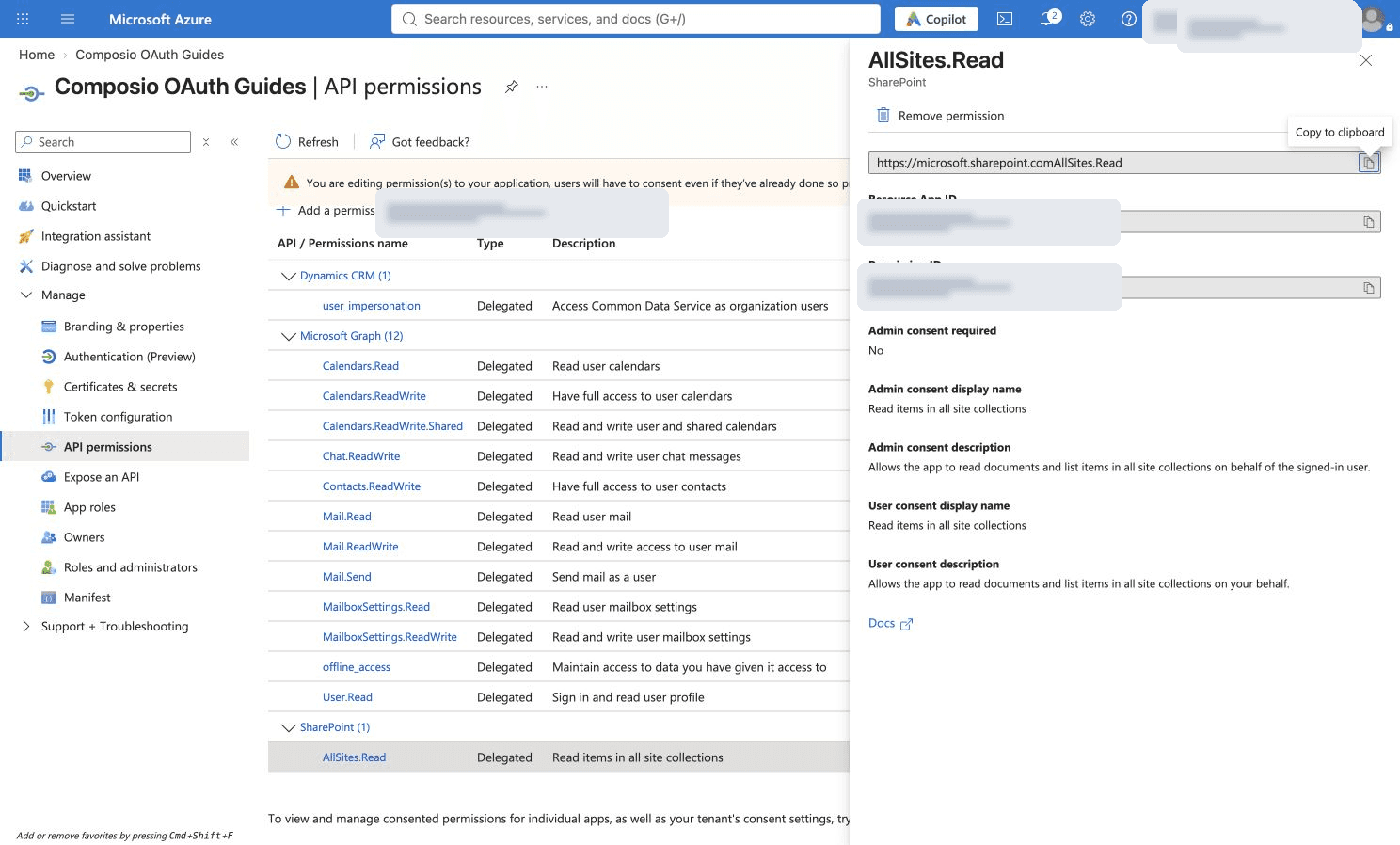Screen dimensions: 1400x845
Task: Clear the sidebar search box
Action: (x=206, y=142)
